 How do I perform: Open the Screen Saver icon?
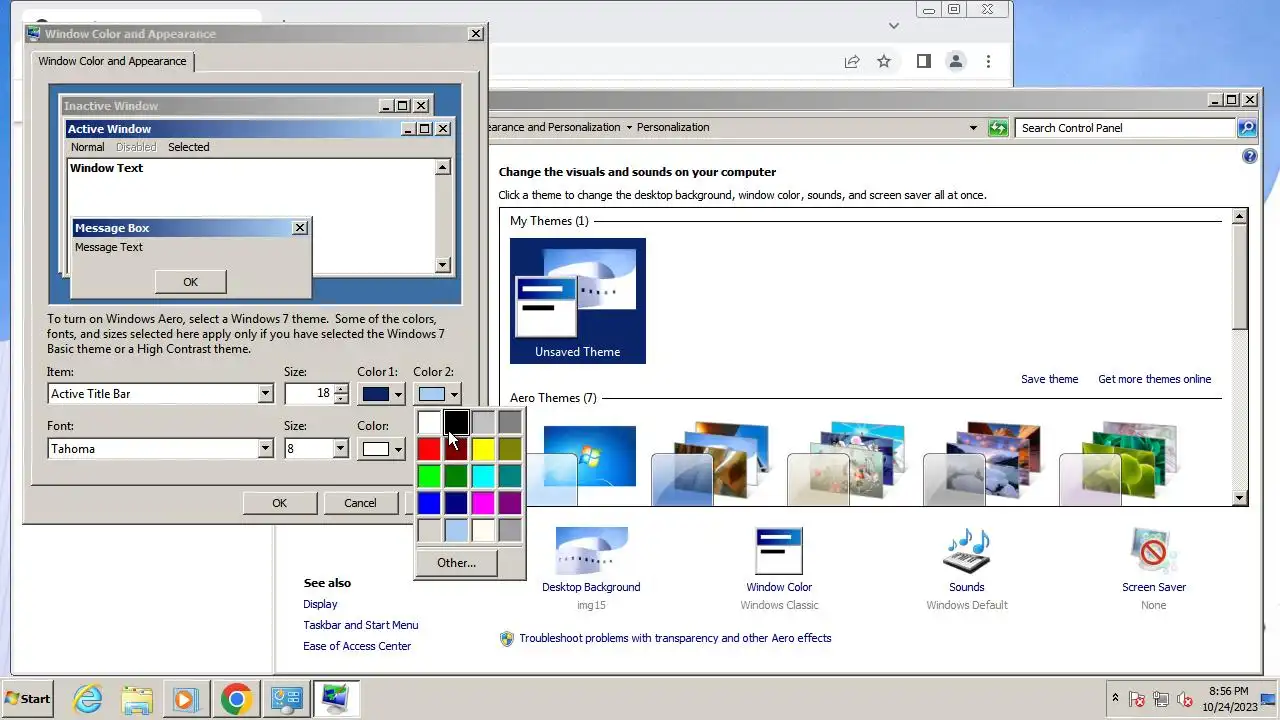1153,551
